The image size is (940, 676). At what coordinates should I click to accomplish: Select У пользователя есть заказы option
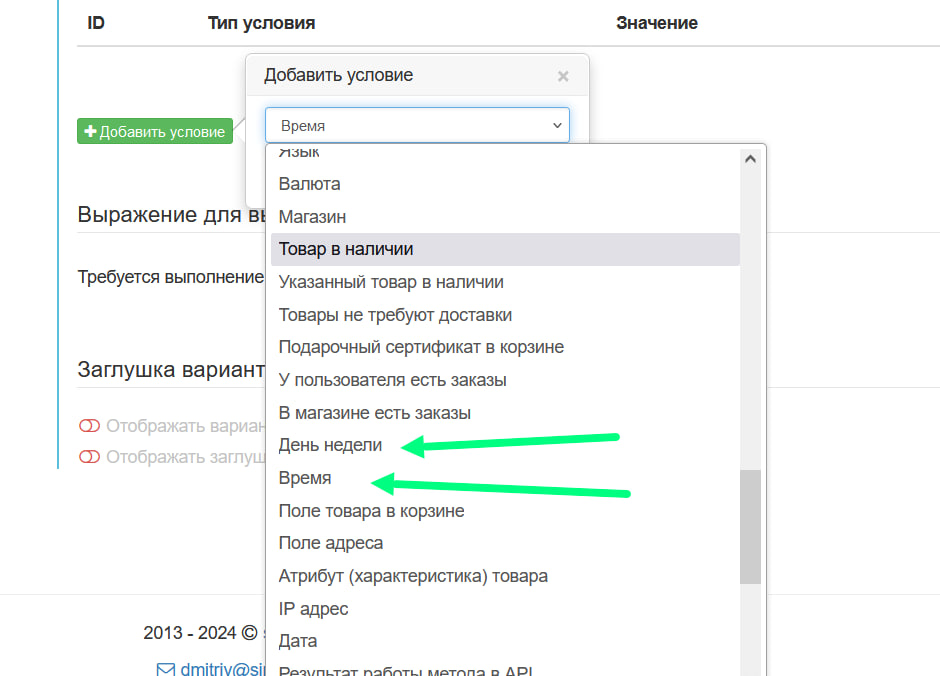(x=392, y=380)
